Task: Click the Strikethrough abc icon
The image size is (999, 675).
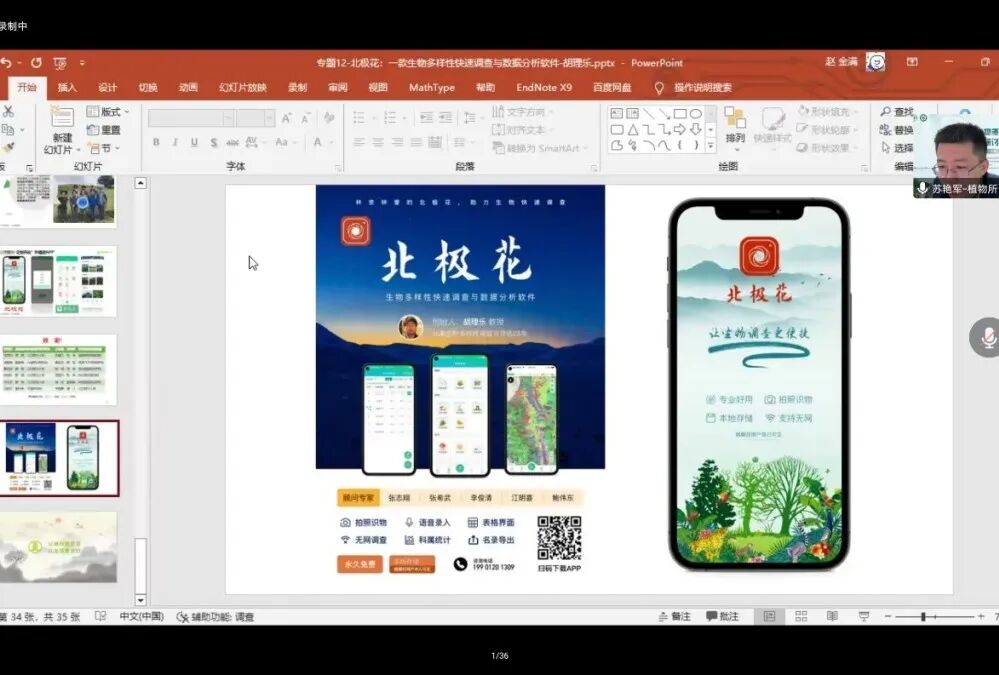Action: [x=233, y=142]
